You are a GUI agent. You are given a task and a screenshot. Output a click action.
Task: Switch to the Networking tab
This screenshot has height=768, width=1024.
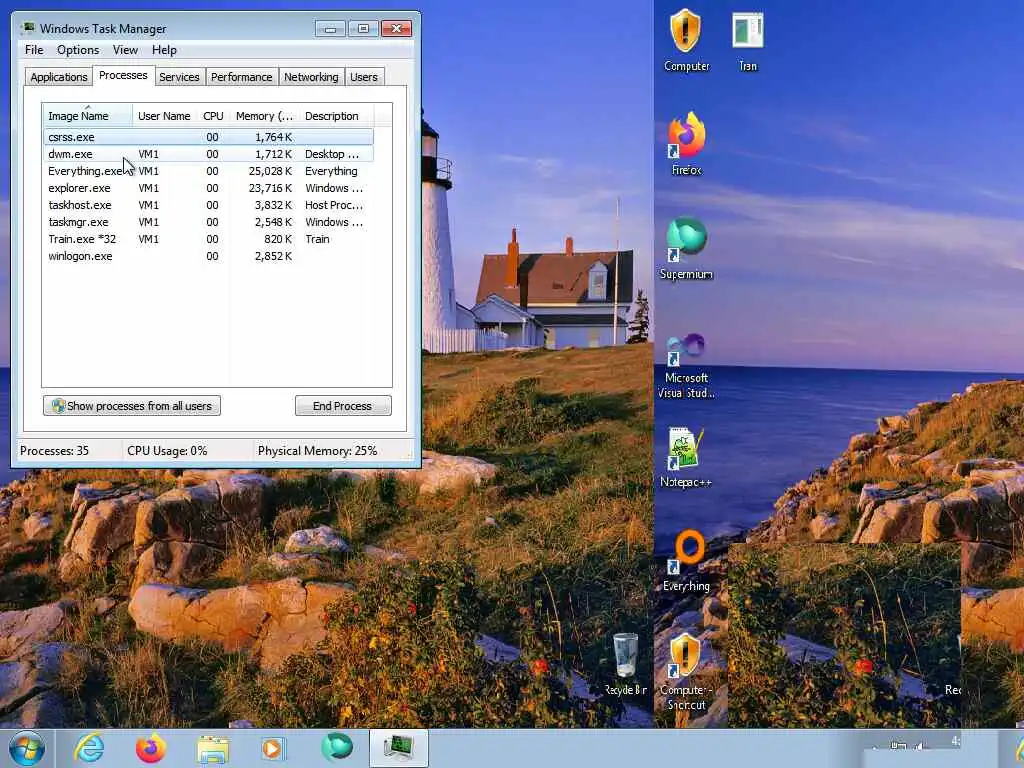click(311, 77)
